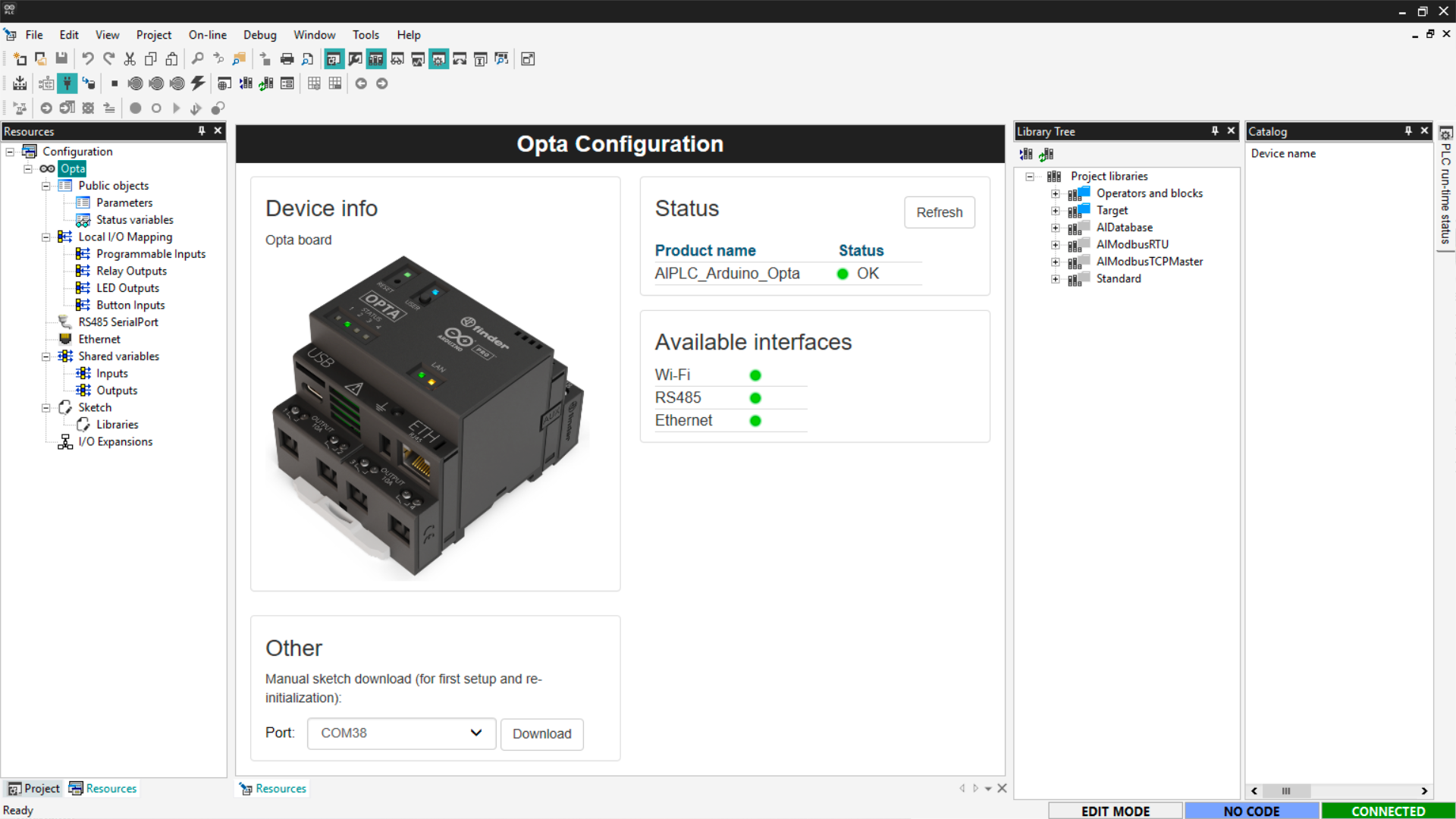Click the full screen toolbar icon
Image resolution: width=1456 pixels, height=819 pixels.
(528, 58)
